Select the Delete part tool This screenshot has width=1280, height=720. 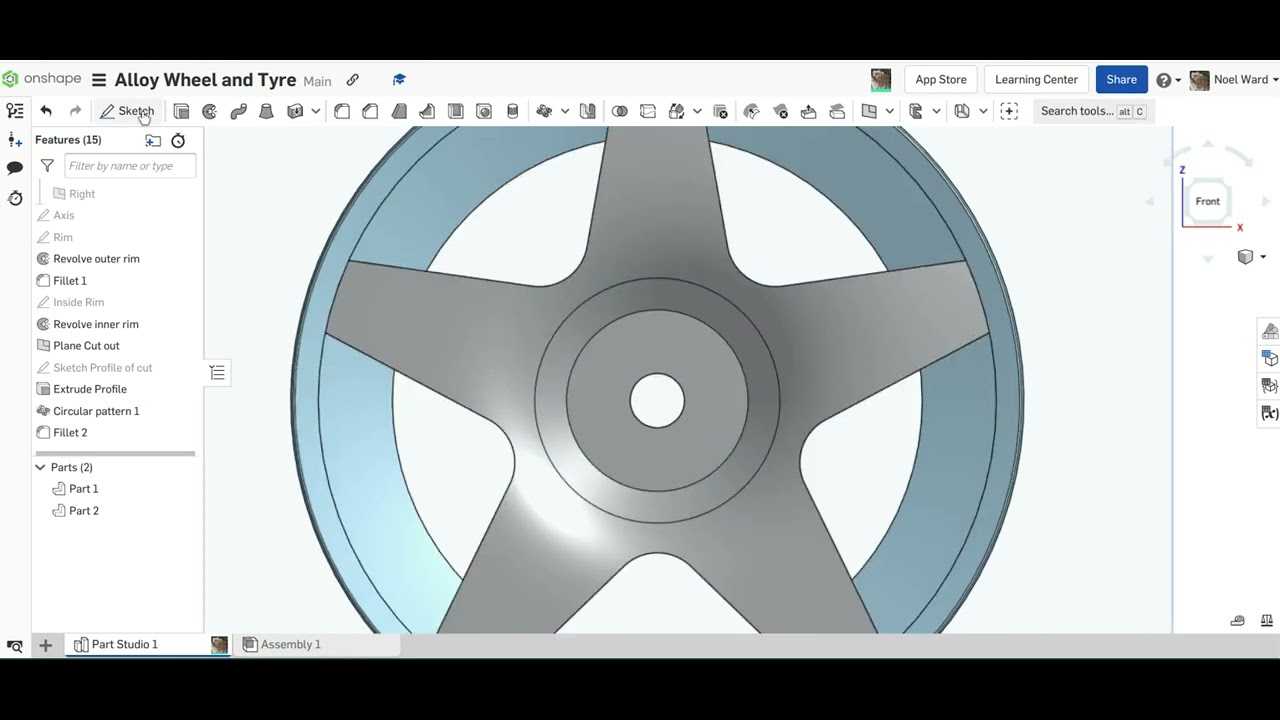point(720,111)
